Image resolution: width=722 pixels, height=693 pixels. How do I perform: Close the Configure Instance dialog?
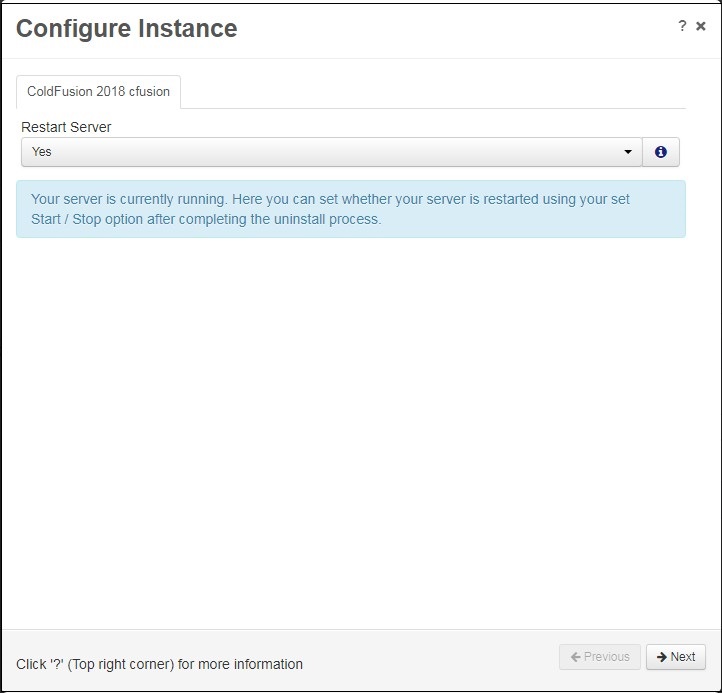[700, 26]
